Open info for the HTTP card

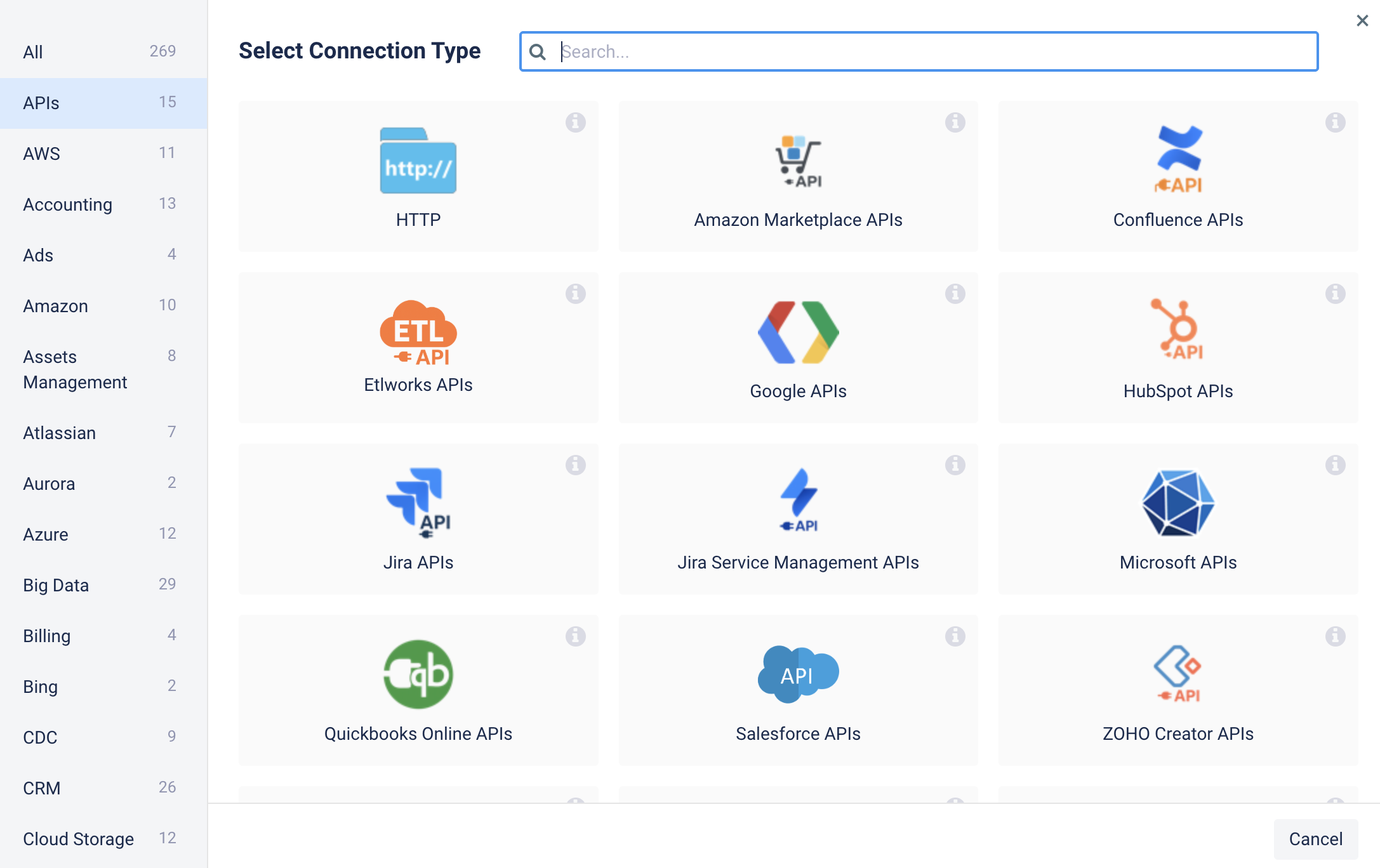(575, 122)
